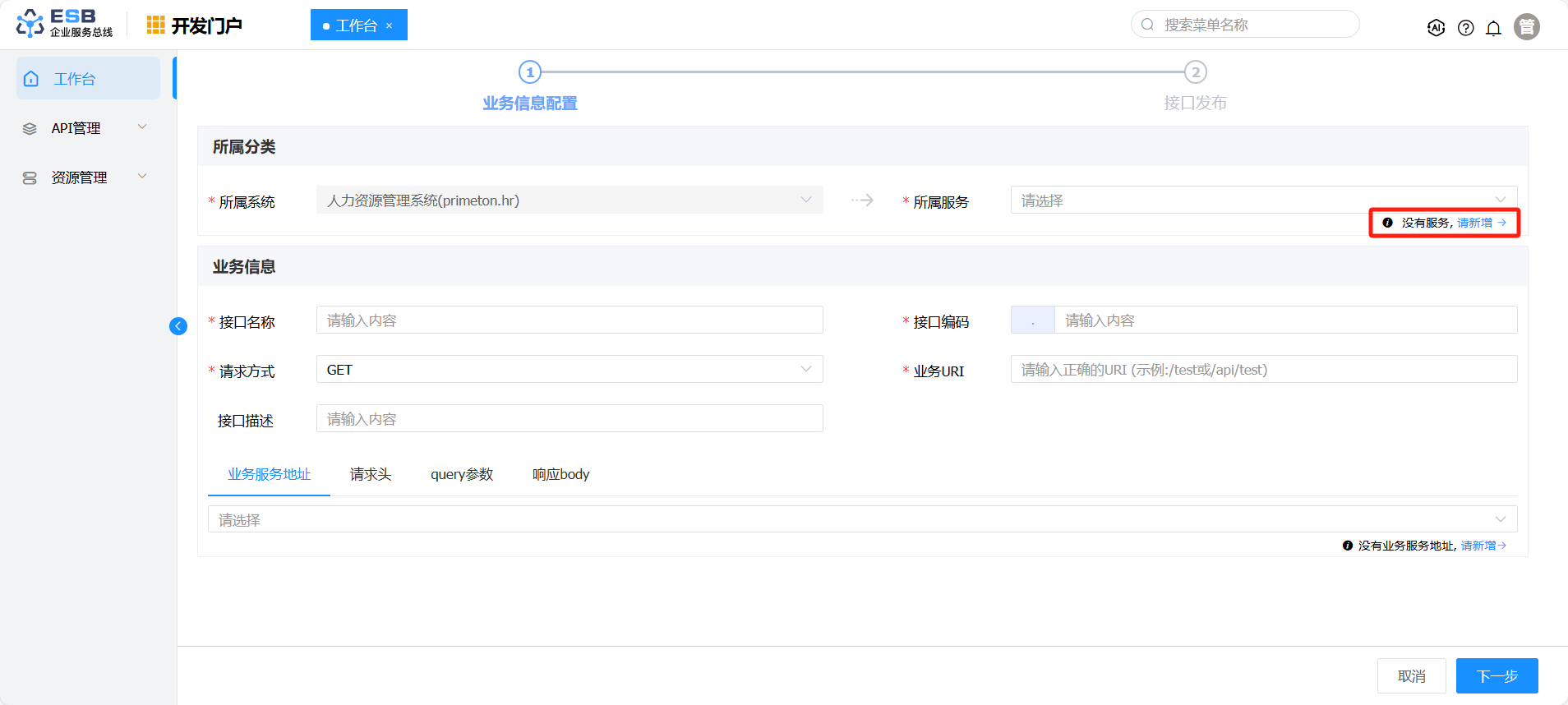Focus the 接口名称 input field

(569, 320)
